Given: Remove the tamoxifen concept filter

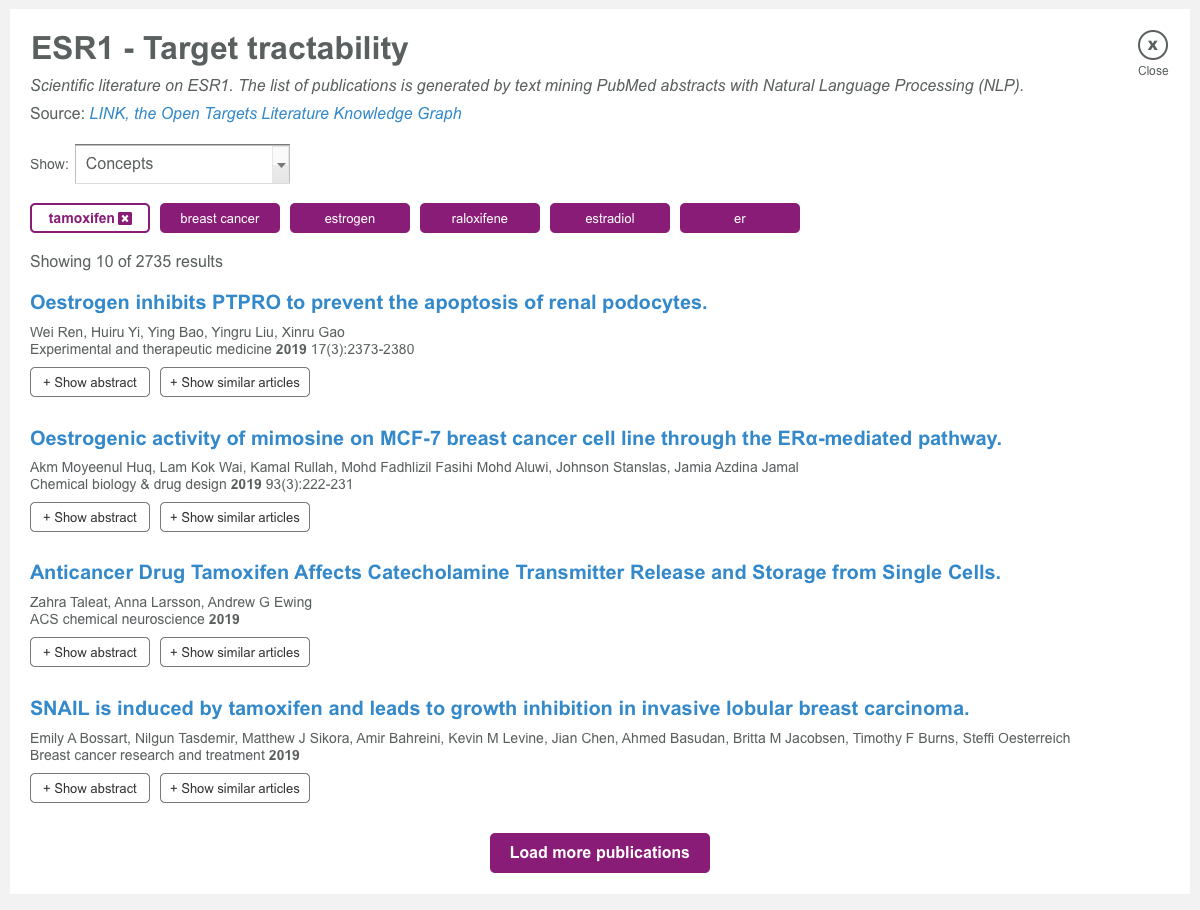Looking at the screenshot, I should coord(125,218).
